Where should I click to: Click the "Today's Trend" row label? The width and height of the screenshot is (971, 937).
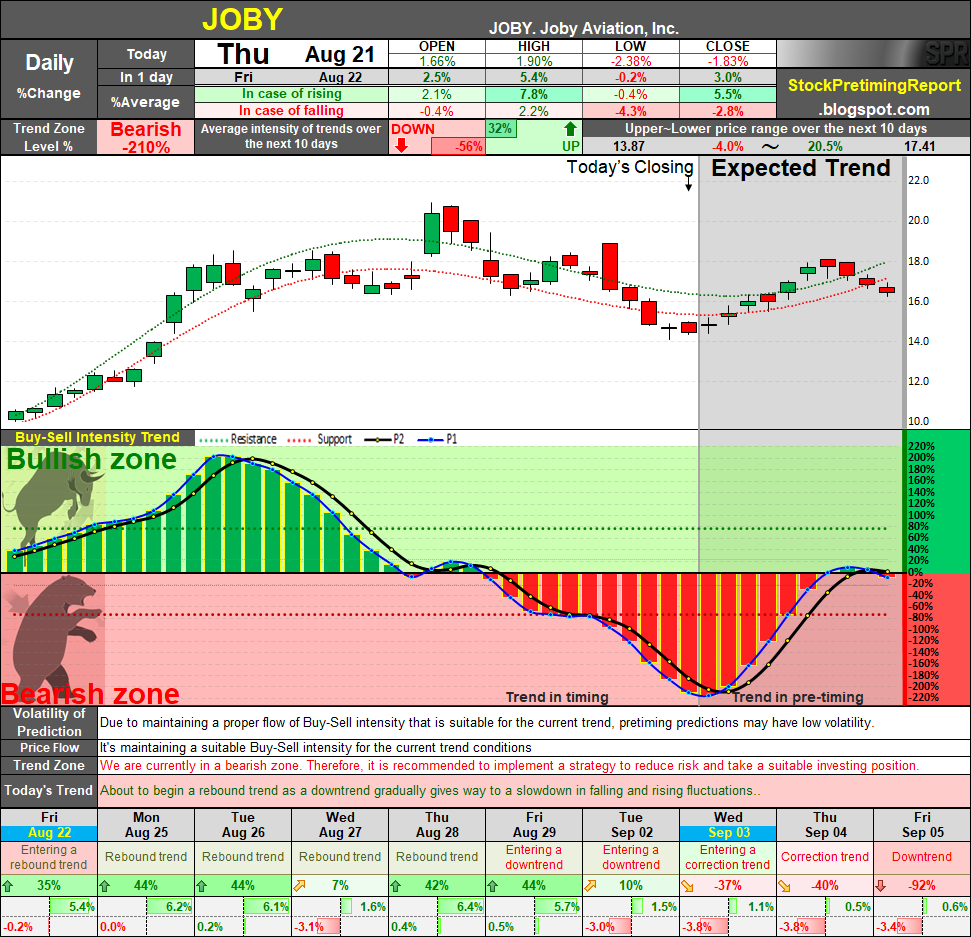click(49, 791)
